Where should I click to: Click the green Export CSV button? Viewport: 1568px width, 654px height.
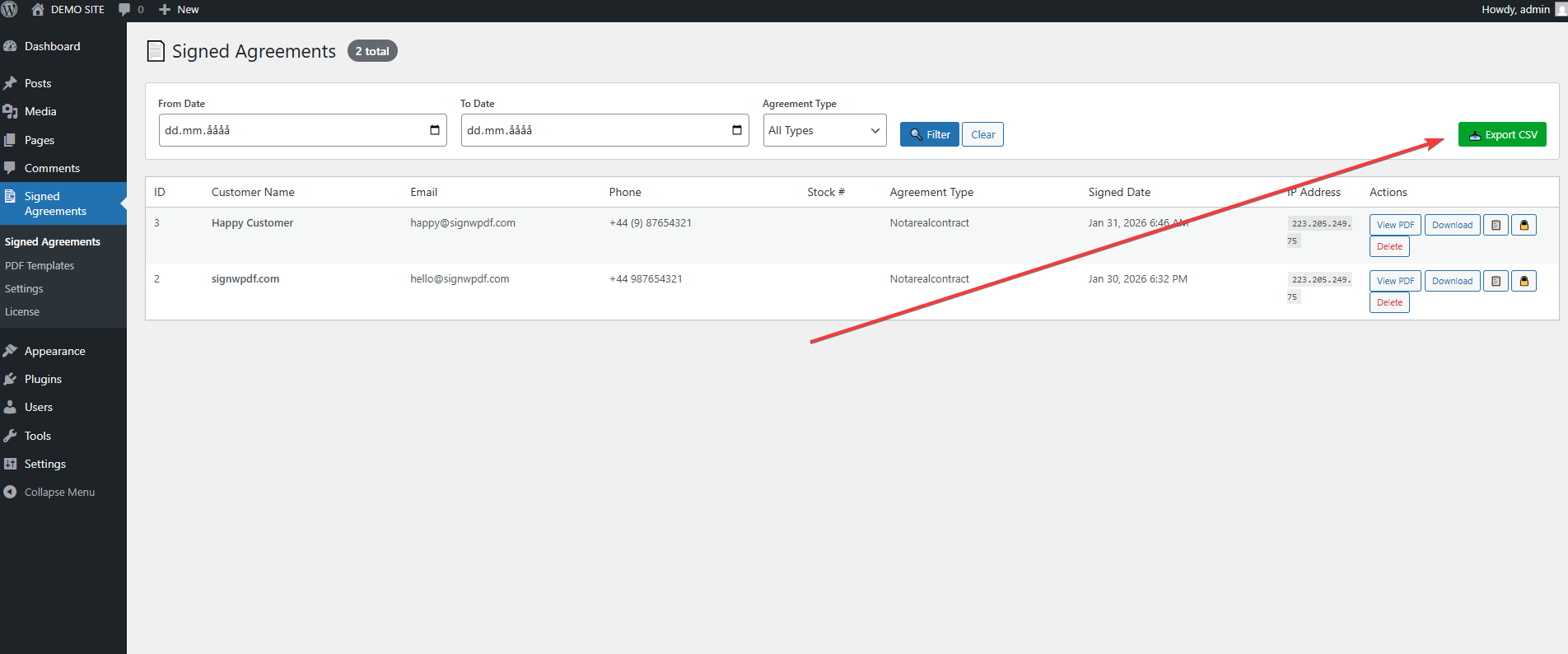1502,134
